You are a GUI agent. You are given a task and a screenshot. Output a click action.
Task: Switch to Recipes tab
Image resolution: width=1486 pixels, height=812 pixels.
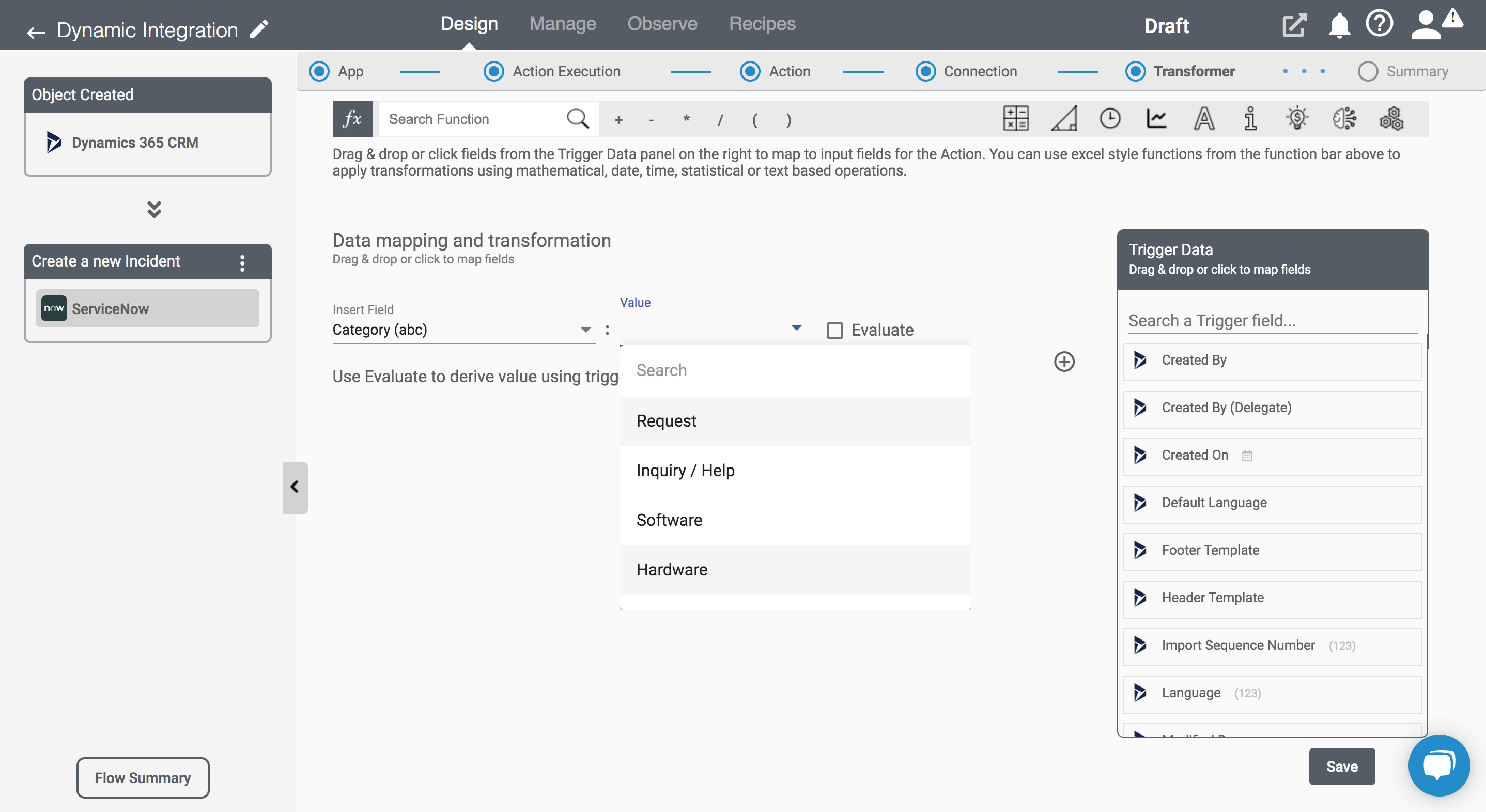762,24
